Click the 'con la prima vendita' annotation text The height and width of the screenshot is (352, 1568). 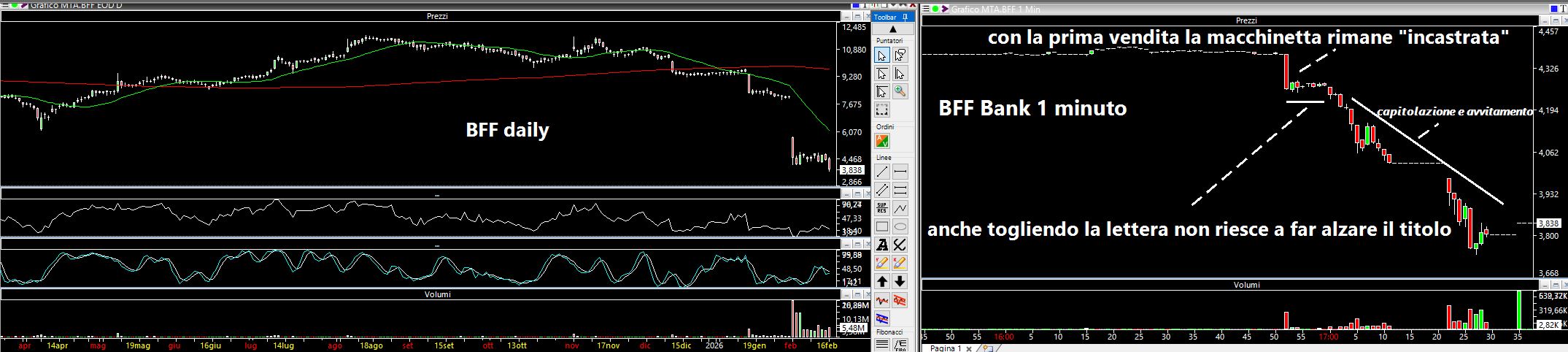[x=1248, y=38]
